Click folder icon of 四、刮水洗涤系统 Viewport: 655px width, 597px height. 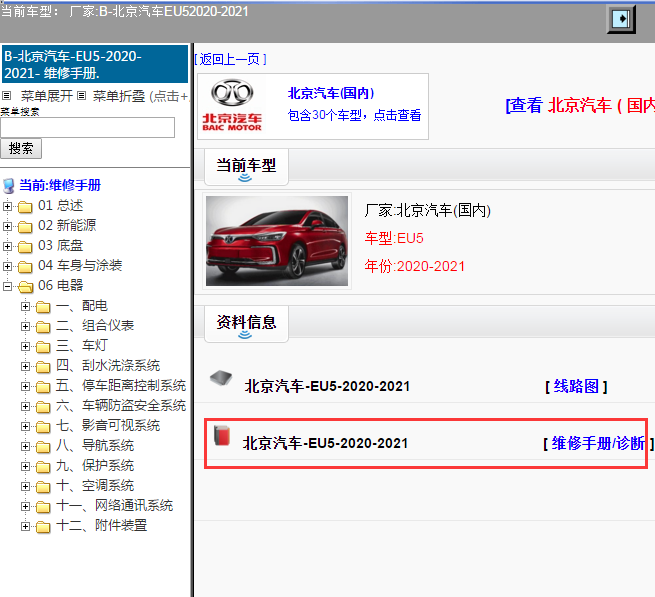click(43, 367)
